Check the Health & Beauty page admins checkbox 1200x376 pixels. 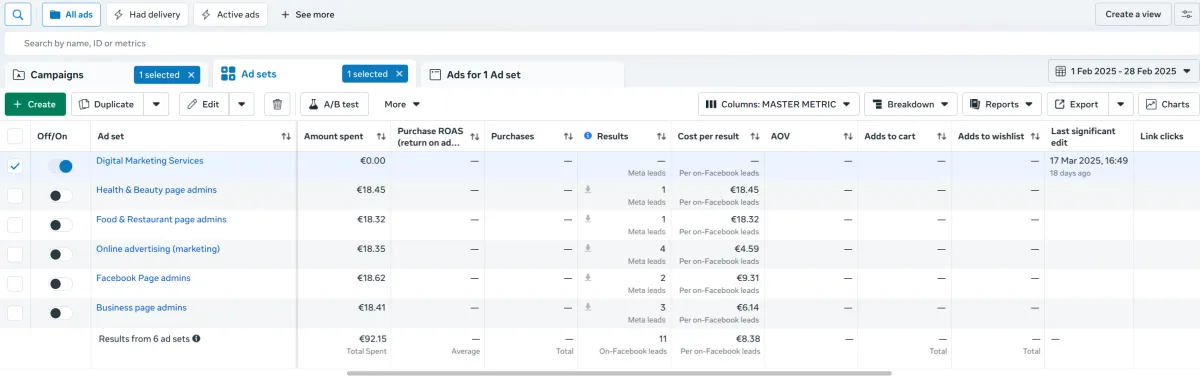[x=15, y=196]
